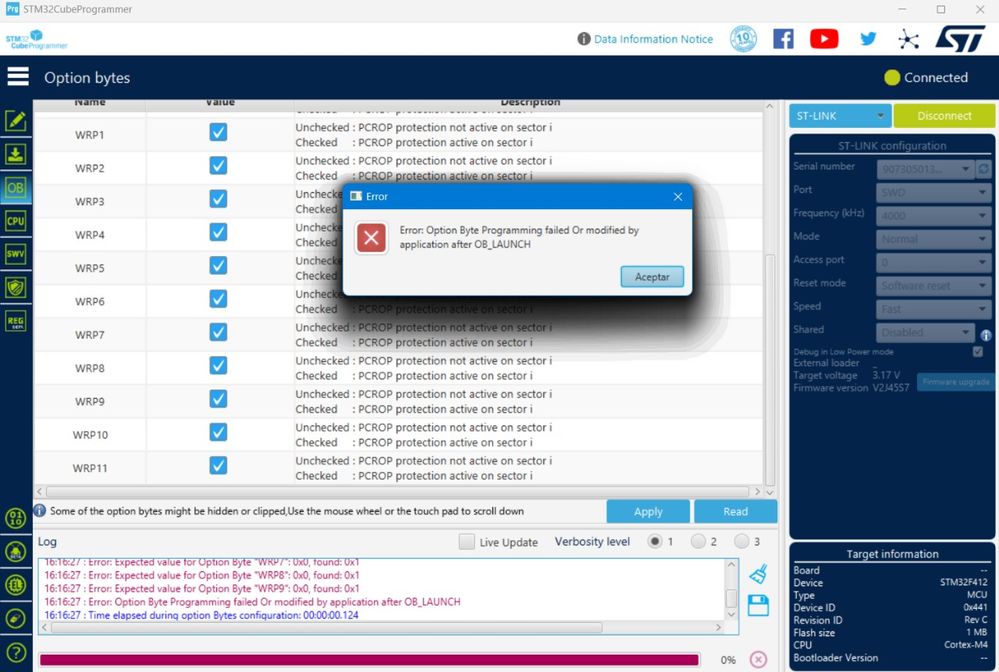Click the ST community network icon

click(909, 39)
